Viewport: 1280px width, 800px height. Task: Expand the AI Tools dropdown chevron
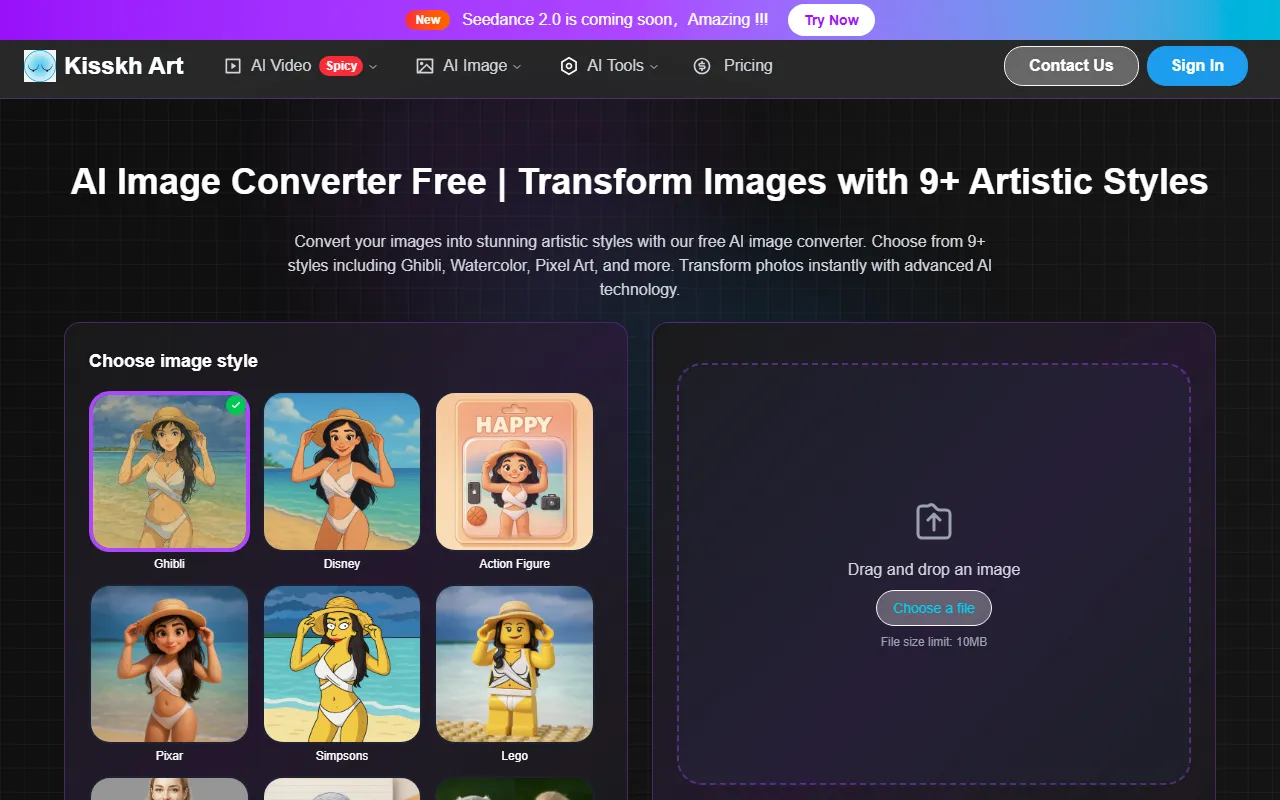coord(654,67)
